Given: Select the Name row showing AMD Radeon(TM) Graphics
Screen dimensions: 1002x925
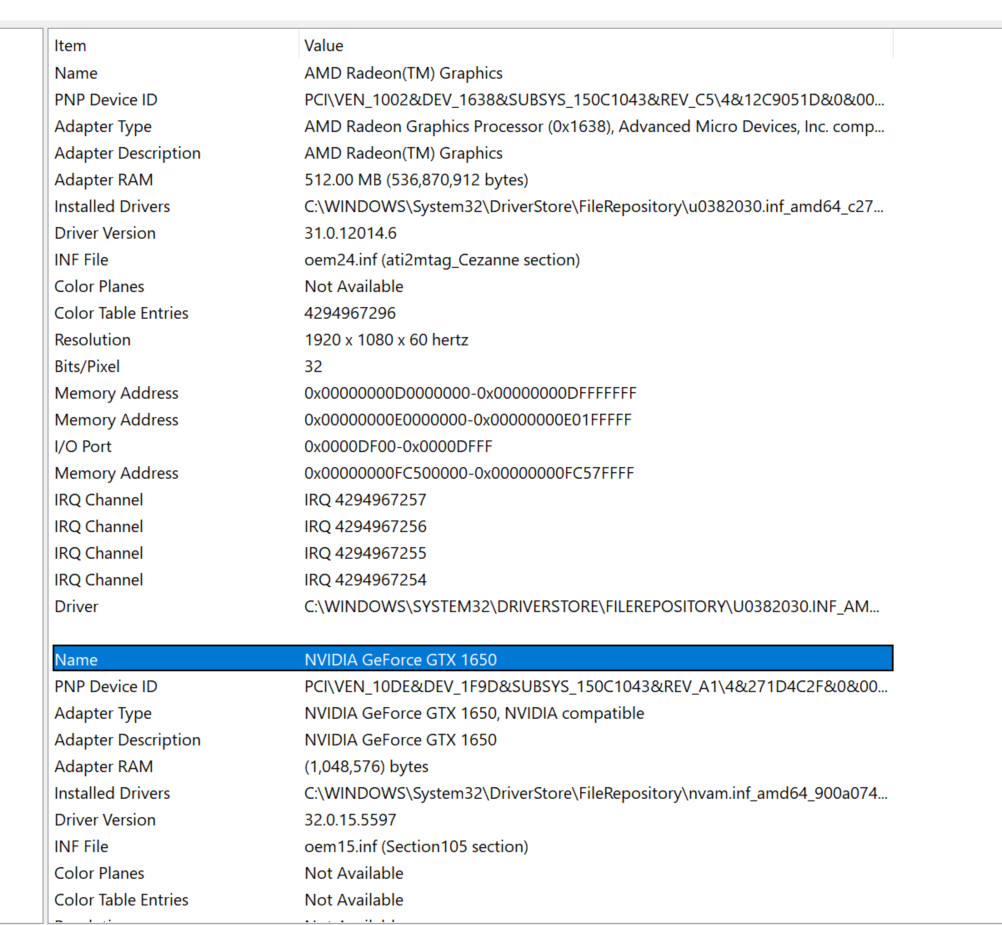Looking at the screenshot, I should [473, 73].
